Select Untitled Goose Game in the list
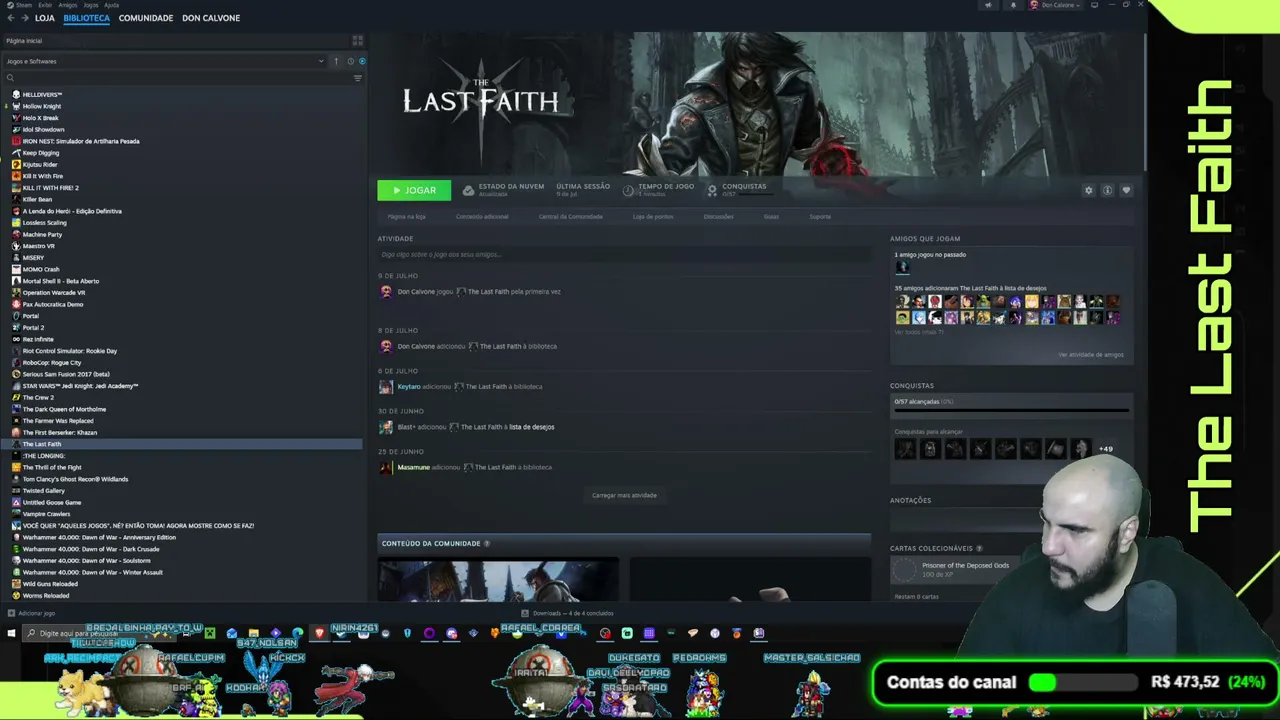Image resolution: width=1280 pixels, height=720 pixels. pyautogui.click(x=52, y=503)
